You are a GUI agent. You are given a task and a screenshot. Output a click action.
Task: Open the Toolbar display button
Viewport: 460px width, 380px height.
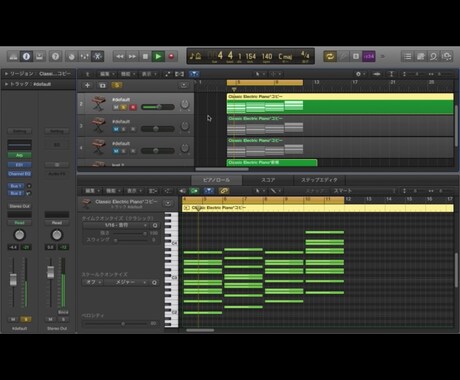[39, 56]
